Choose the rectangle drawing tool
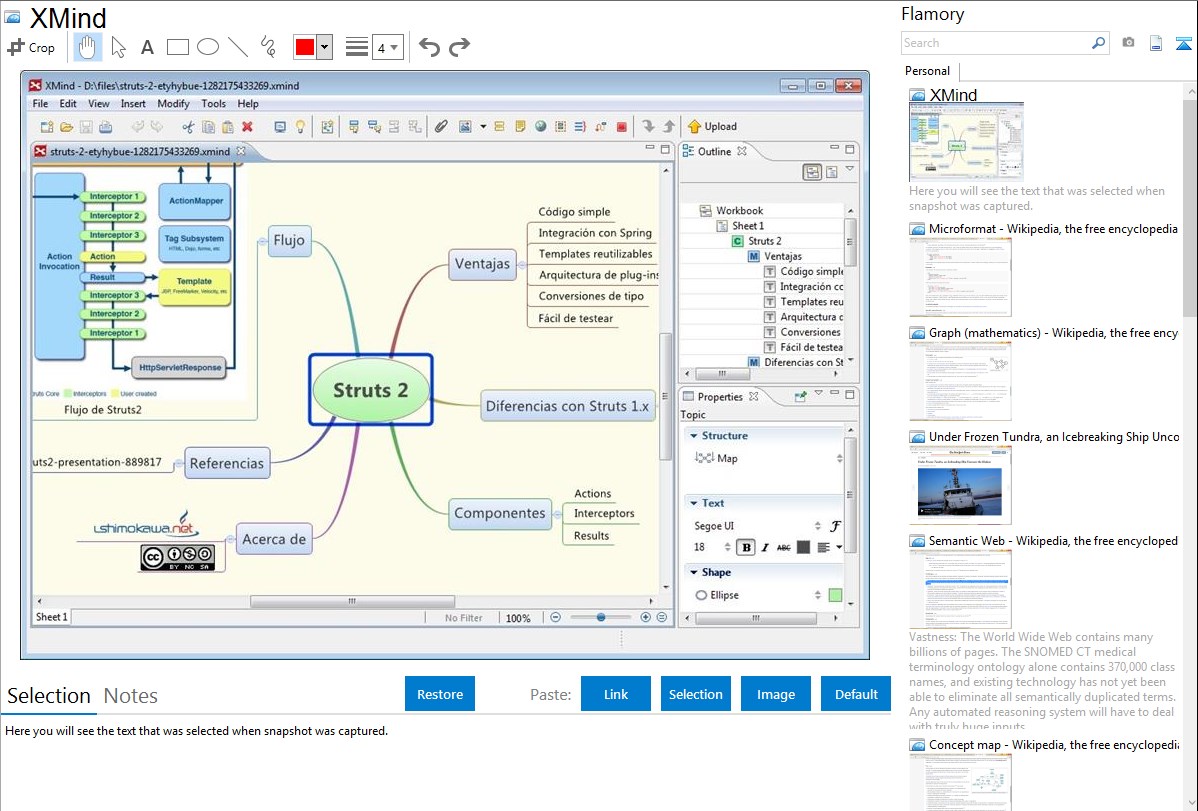The width and height of the screenshot is (1198, 811). point(177,47)
